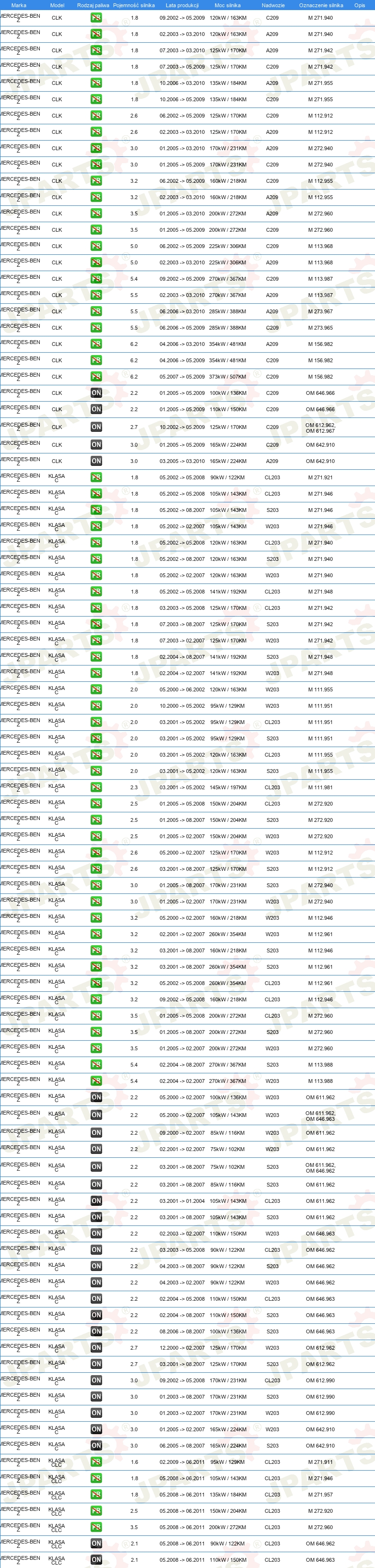
Task: Click production years '05.2007 -> 05.2009'
Action: point(182,377)
